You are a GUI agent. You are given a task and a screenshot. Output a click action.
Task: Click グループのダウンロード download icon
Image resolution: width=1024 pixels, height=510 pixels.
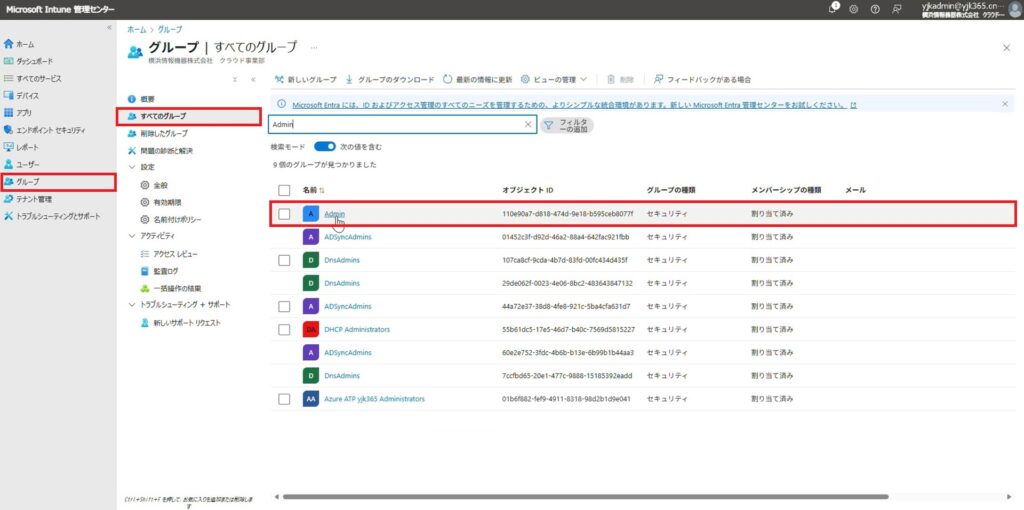point(349,79)
